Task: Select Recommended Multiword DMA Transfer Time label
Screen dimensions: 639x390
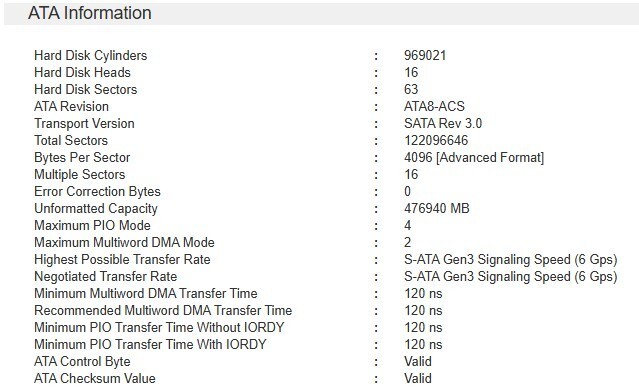Action: point(163,311)
